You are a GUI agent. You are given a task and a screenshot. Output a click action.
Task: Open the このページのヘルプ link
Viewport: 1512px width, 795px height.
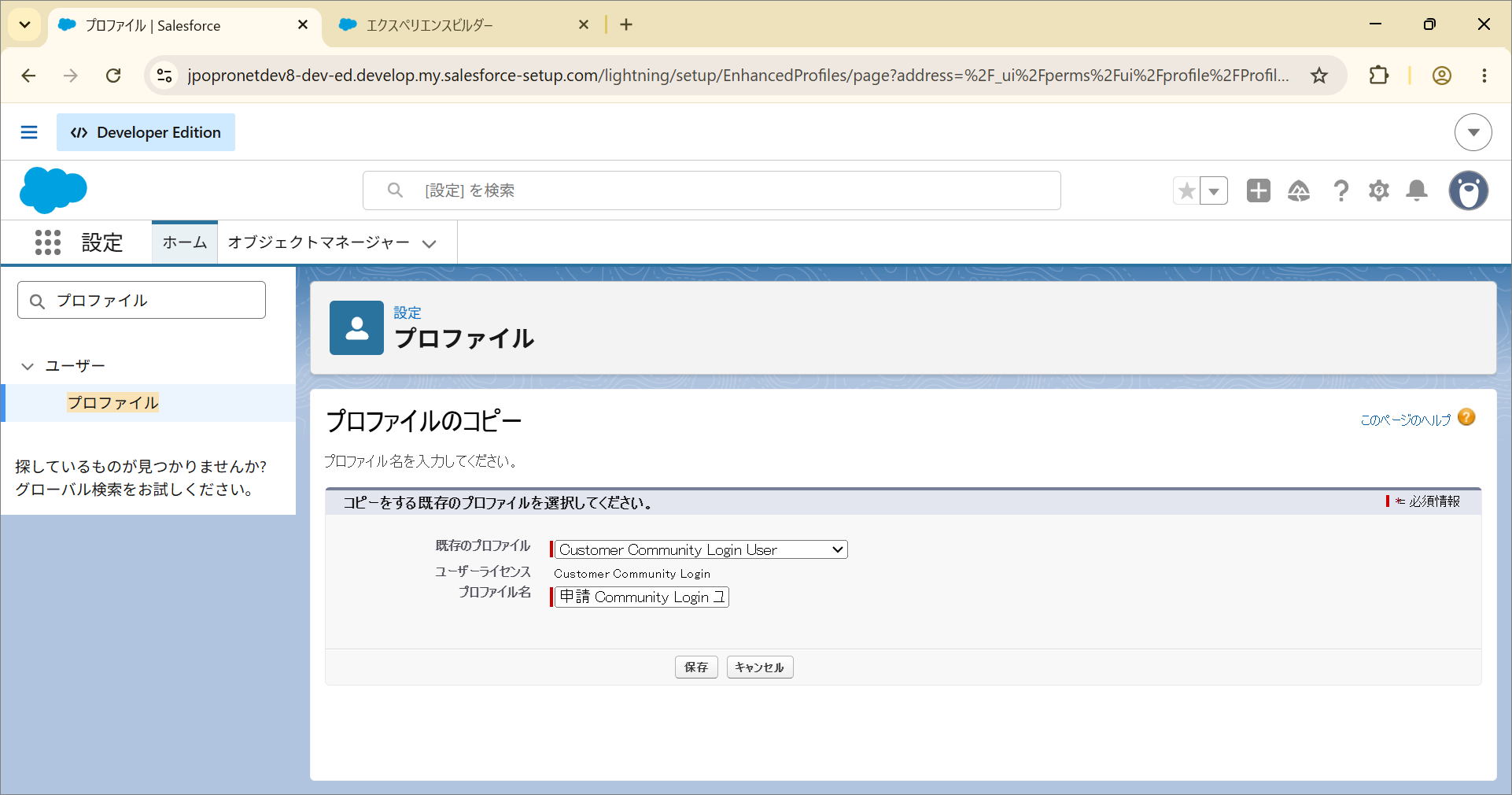[1406, 420]
